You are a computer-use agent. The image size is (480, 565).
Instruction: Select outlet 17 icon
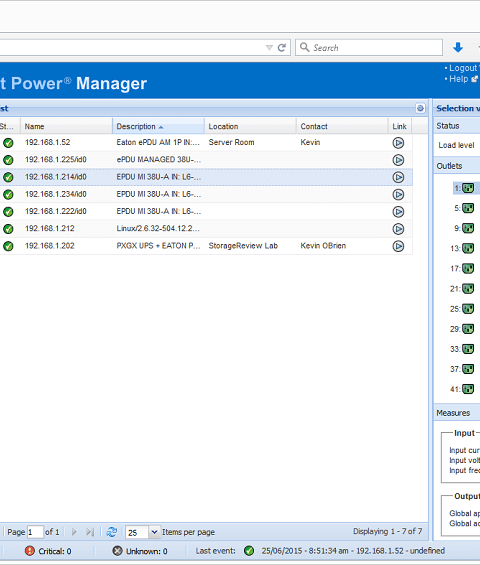coord(468,268)
